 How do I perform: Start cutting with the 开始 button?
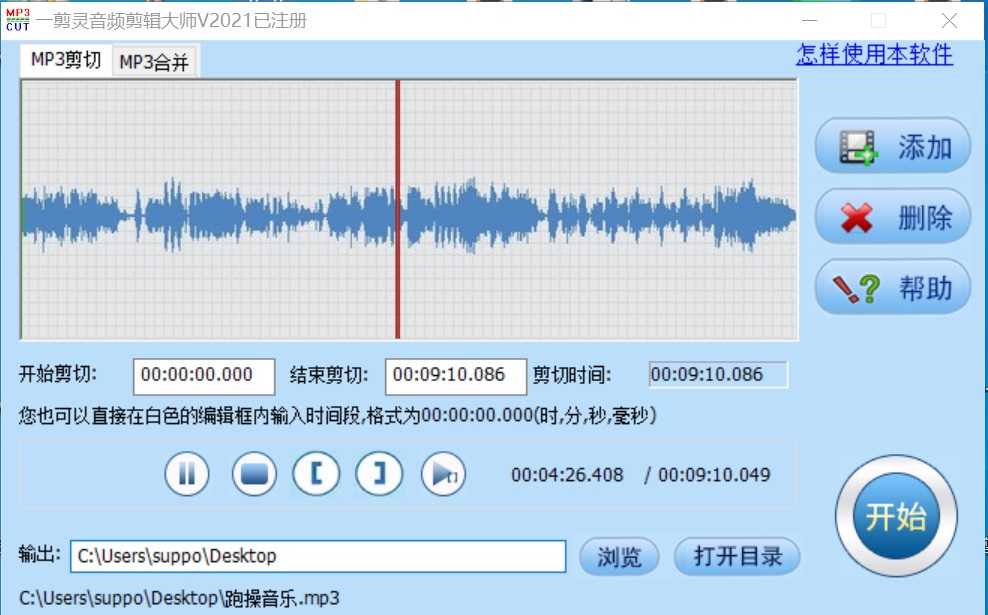pyautogui.click(x=896, y=516)
